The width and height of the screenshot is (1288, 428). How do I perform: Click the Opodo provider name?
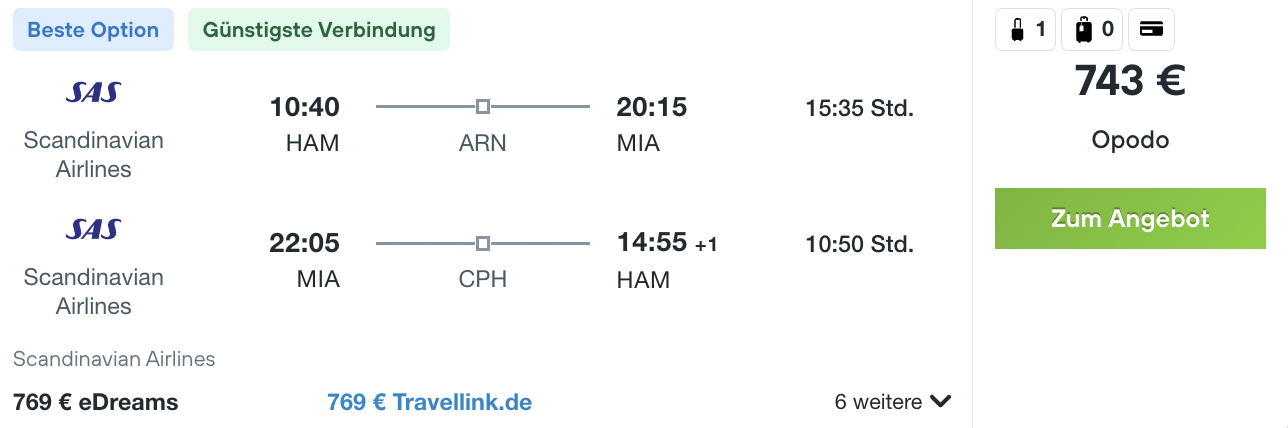click(1130, 140)
